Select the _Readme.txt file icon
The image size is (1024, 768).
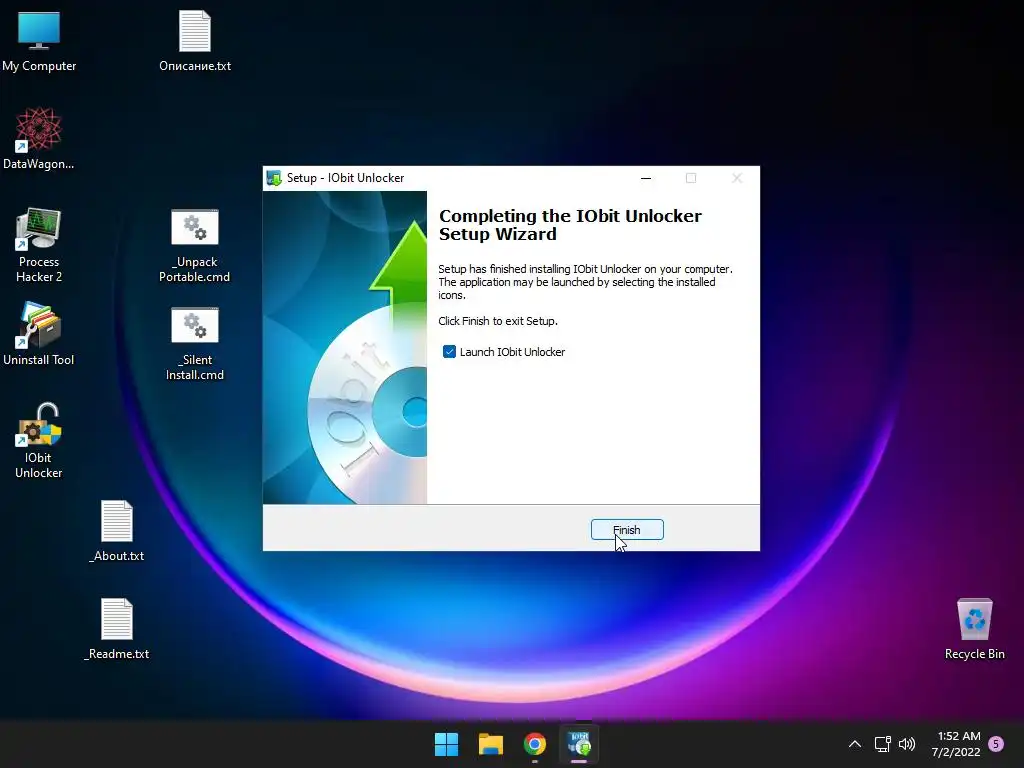click(x=117, y=629)
